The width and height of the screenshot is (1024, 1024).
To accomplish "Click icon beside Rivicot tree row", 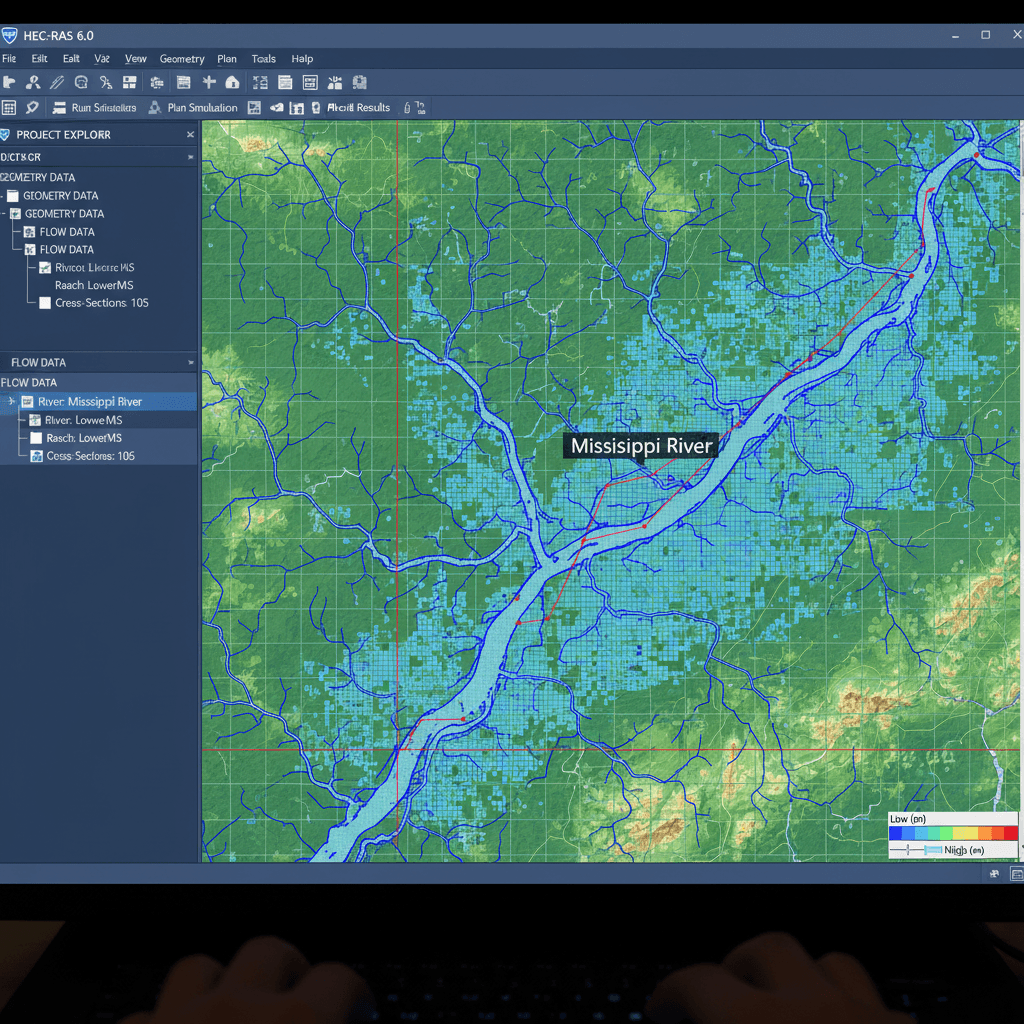I will point(45,268).
